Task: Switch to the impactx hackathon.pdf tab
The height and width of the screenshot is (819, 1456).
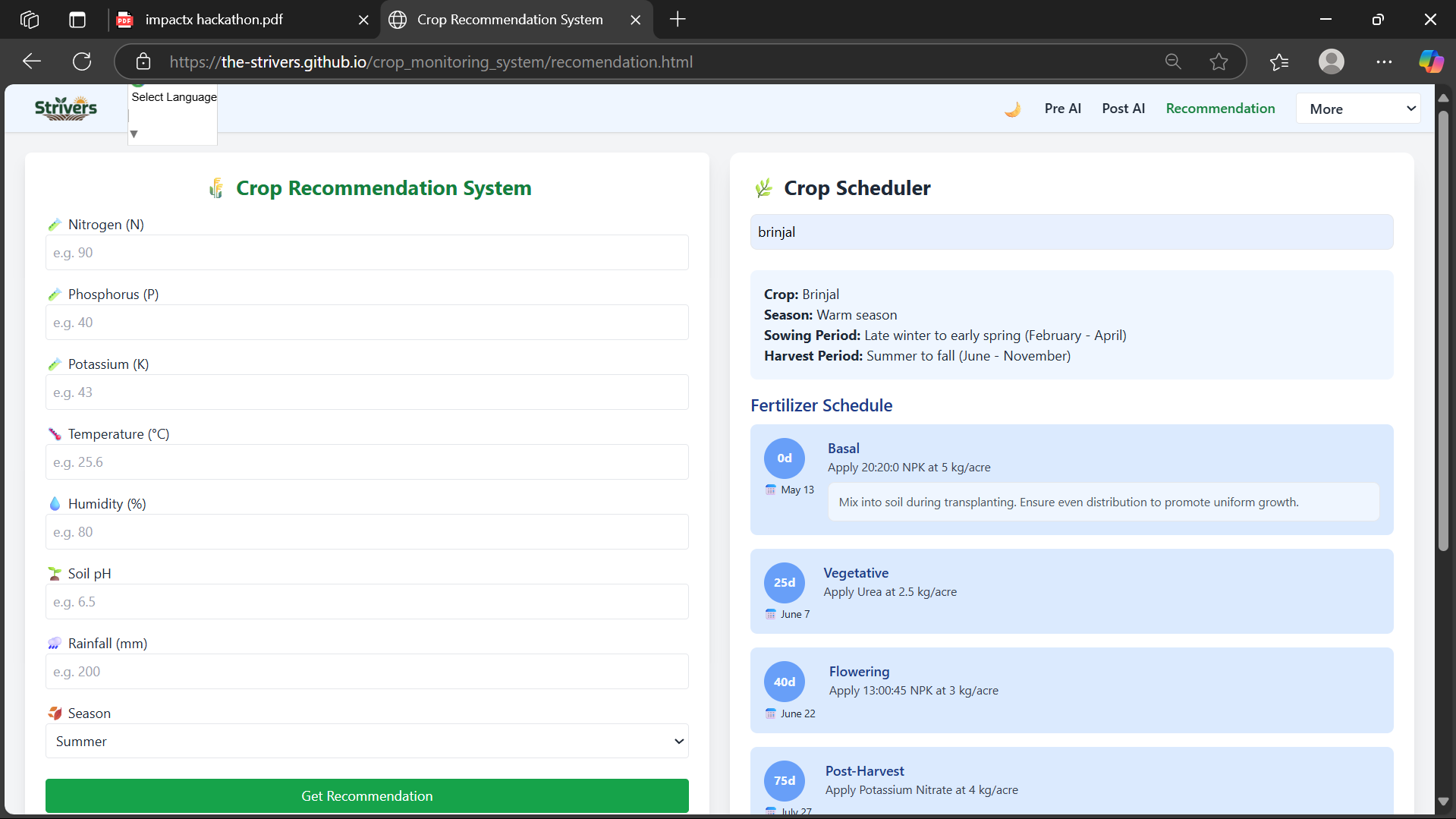Action: [215, 19]
